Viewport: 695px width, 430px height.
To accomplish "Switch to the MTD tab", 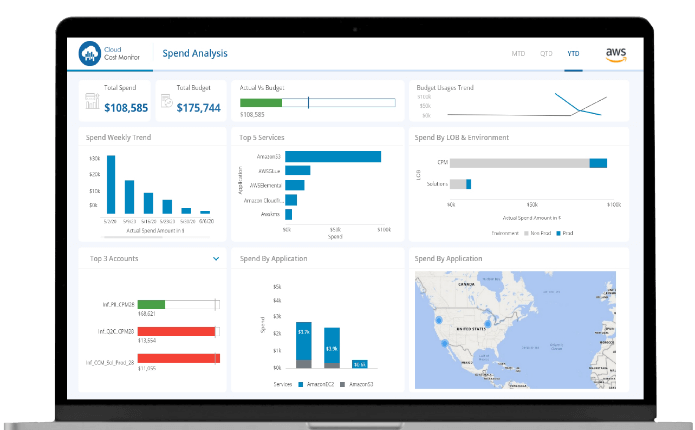I will [x=518, y=53].
